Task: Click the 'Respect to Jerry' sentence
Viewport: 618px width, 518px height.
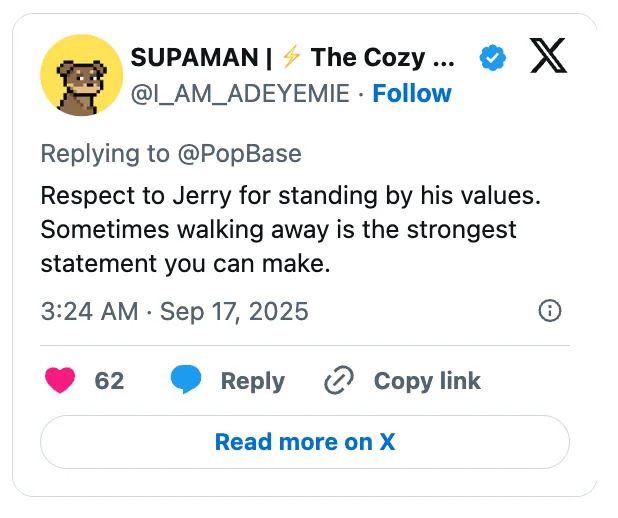Action: 290,195
